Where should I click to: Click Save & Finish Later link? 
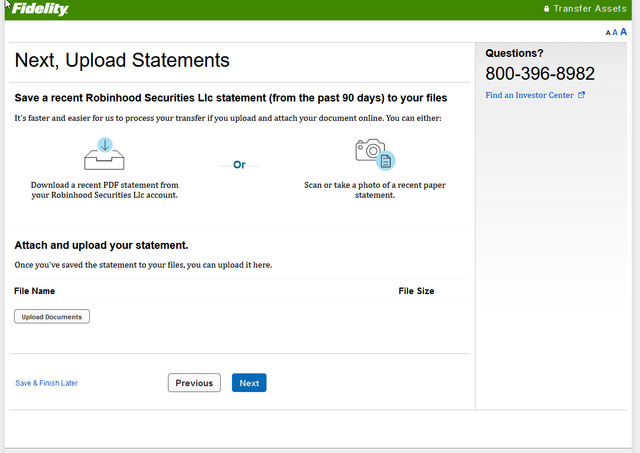tap(46, 383)
